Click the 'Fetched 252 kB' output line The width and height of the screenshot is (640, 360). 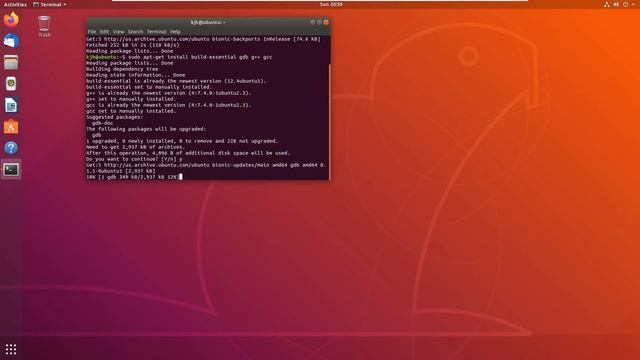point(133,45)
